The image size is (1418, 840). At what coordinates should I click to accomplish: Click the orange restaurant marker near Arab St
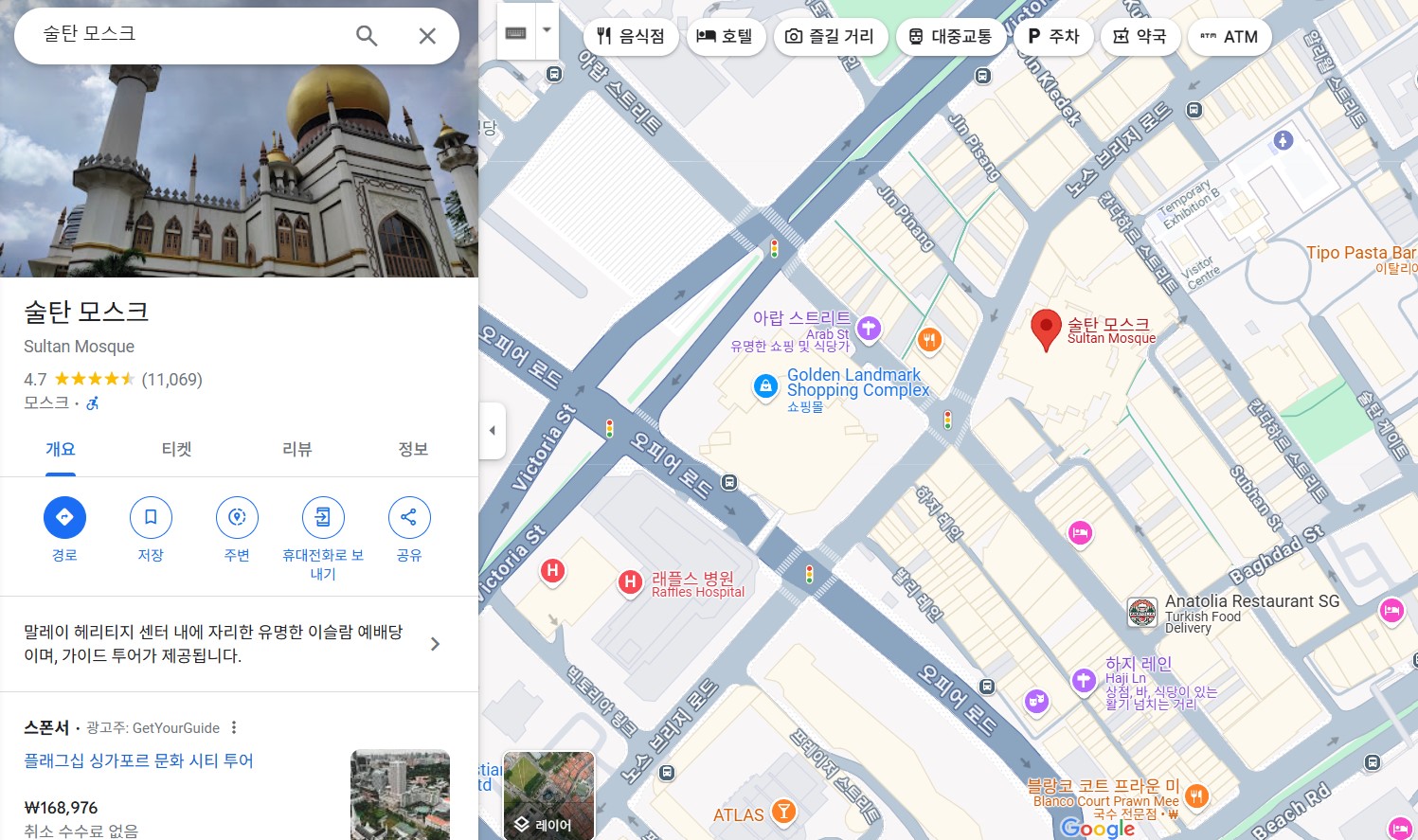click(x=929, y=340)
